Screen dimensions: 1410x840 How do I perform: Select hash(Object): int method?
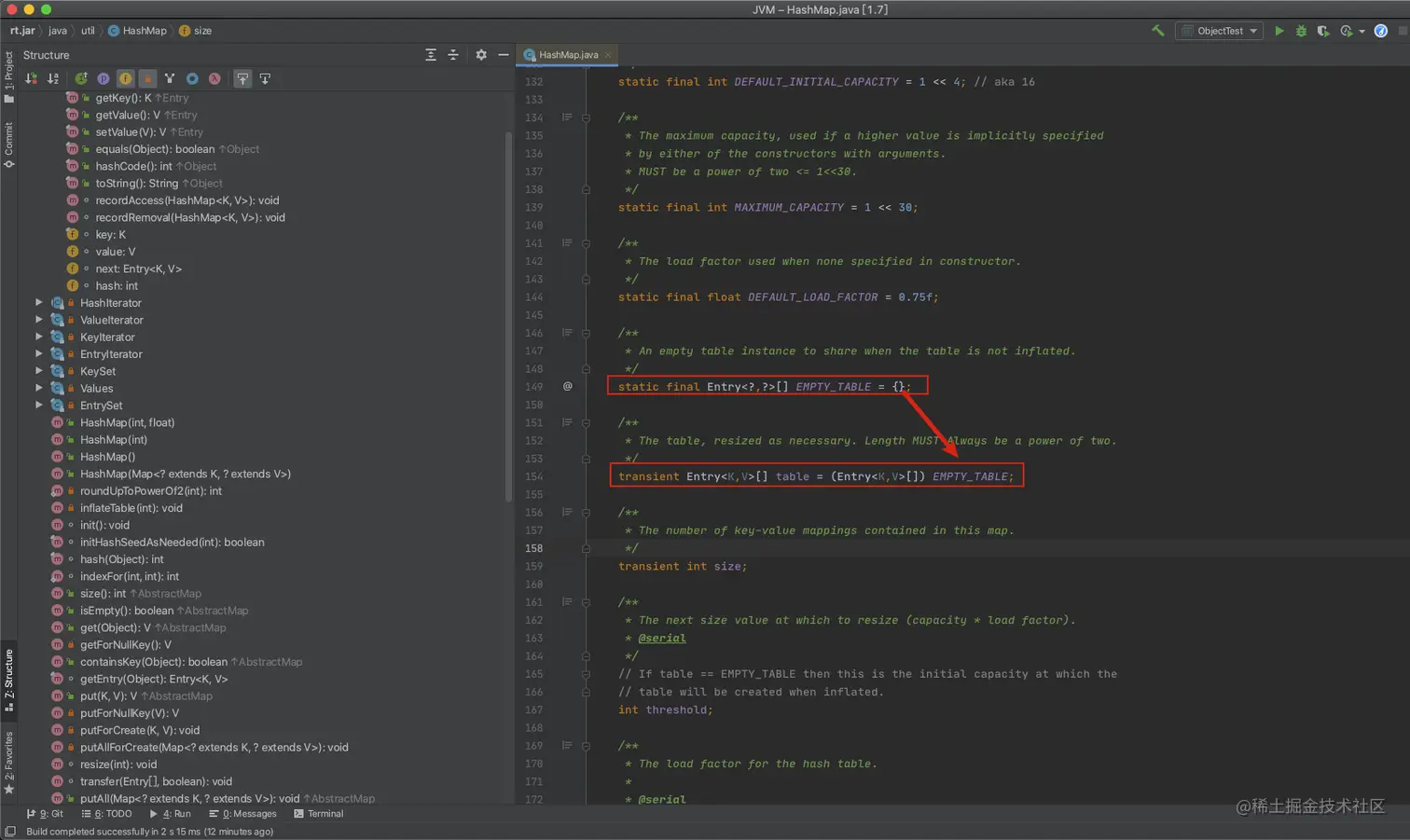[x=122, y=559]
